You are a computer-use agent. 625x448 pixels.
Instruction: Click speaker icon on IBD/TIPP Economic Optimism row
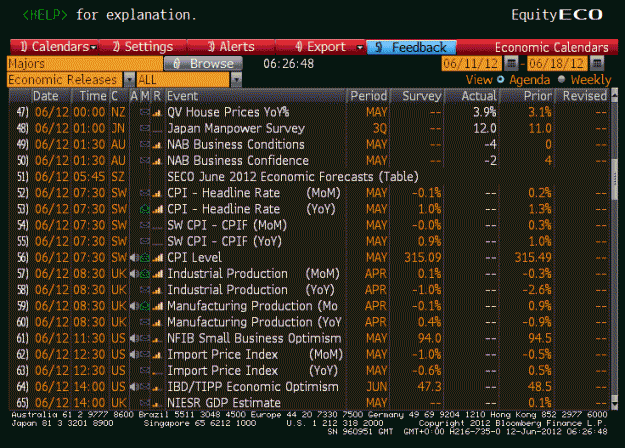coord(134,387)
